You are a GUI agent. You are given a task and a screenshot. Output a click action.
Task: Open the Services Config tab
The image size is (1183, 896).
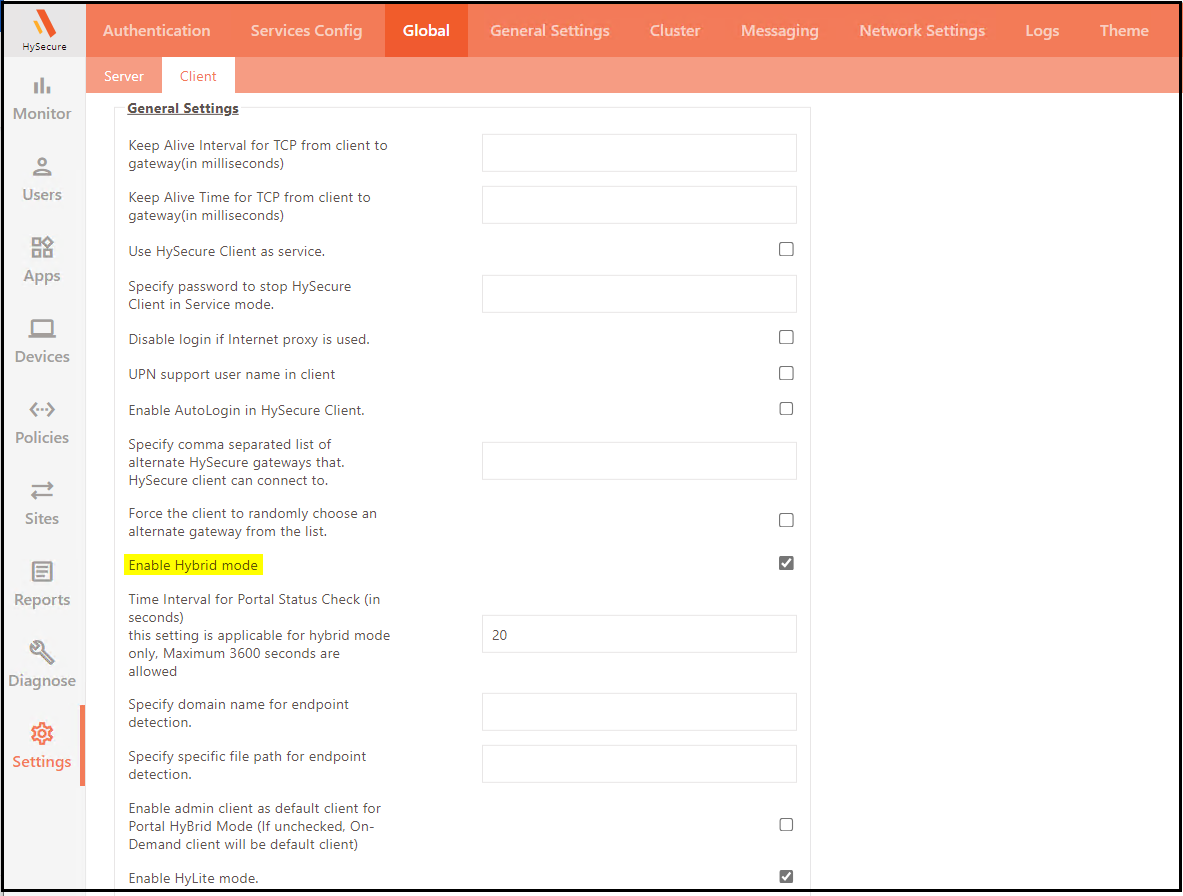pos(306,31)
